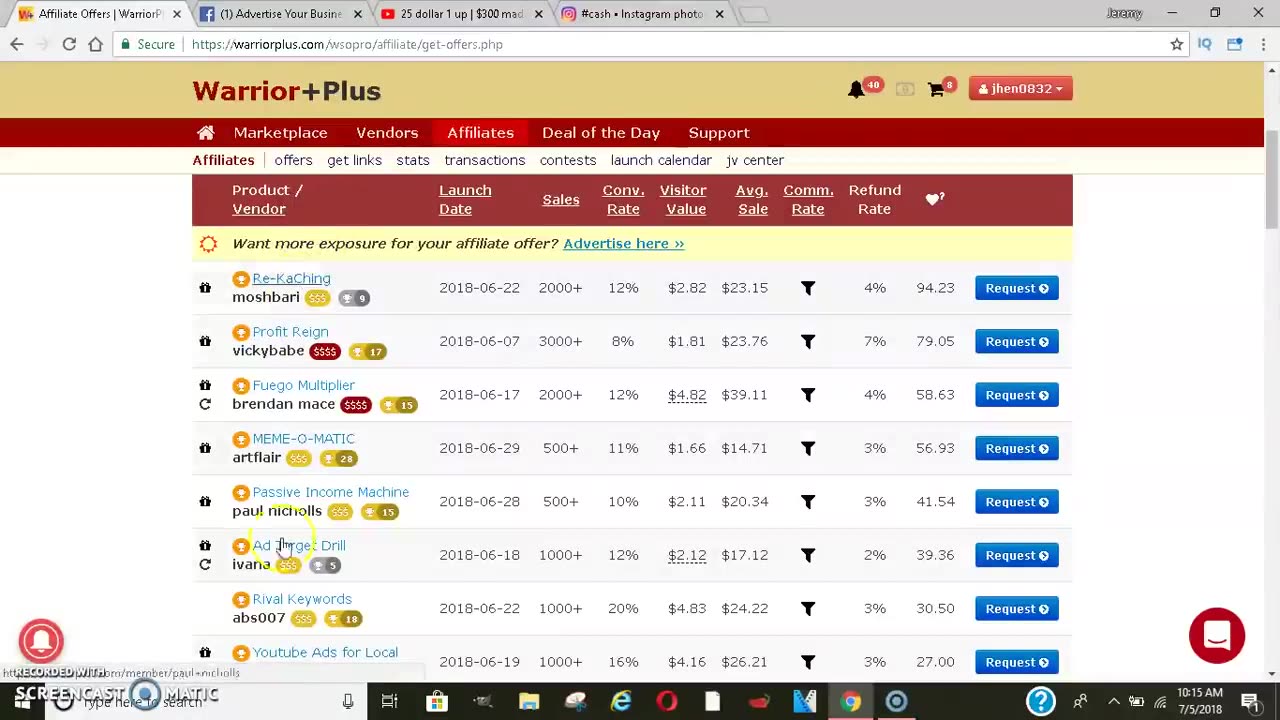
Task: Open the vendor vickybabe profile
Action: 268,351
